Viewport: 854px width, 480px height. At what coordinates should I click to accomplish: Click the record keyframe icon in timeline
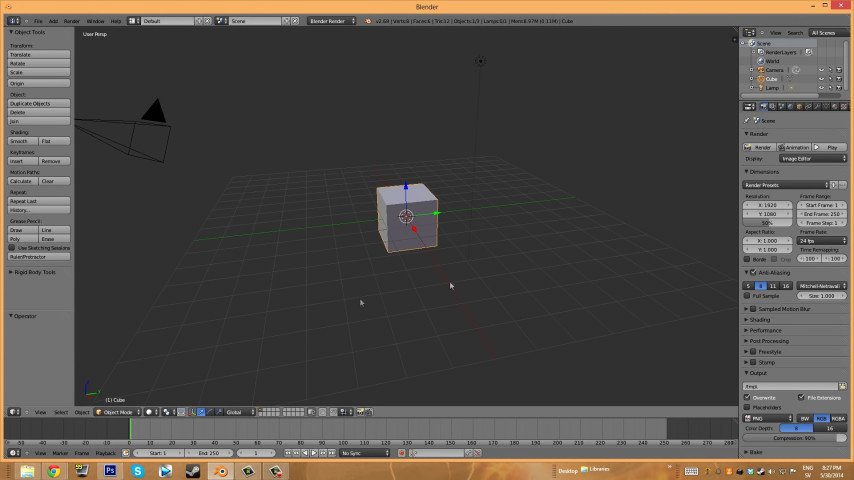click(402, 453)
